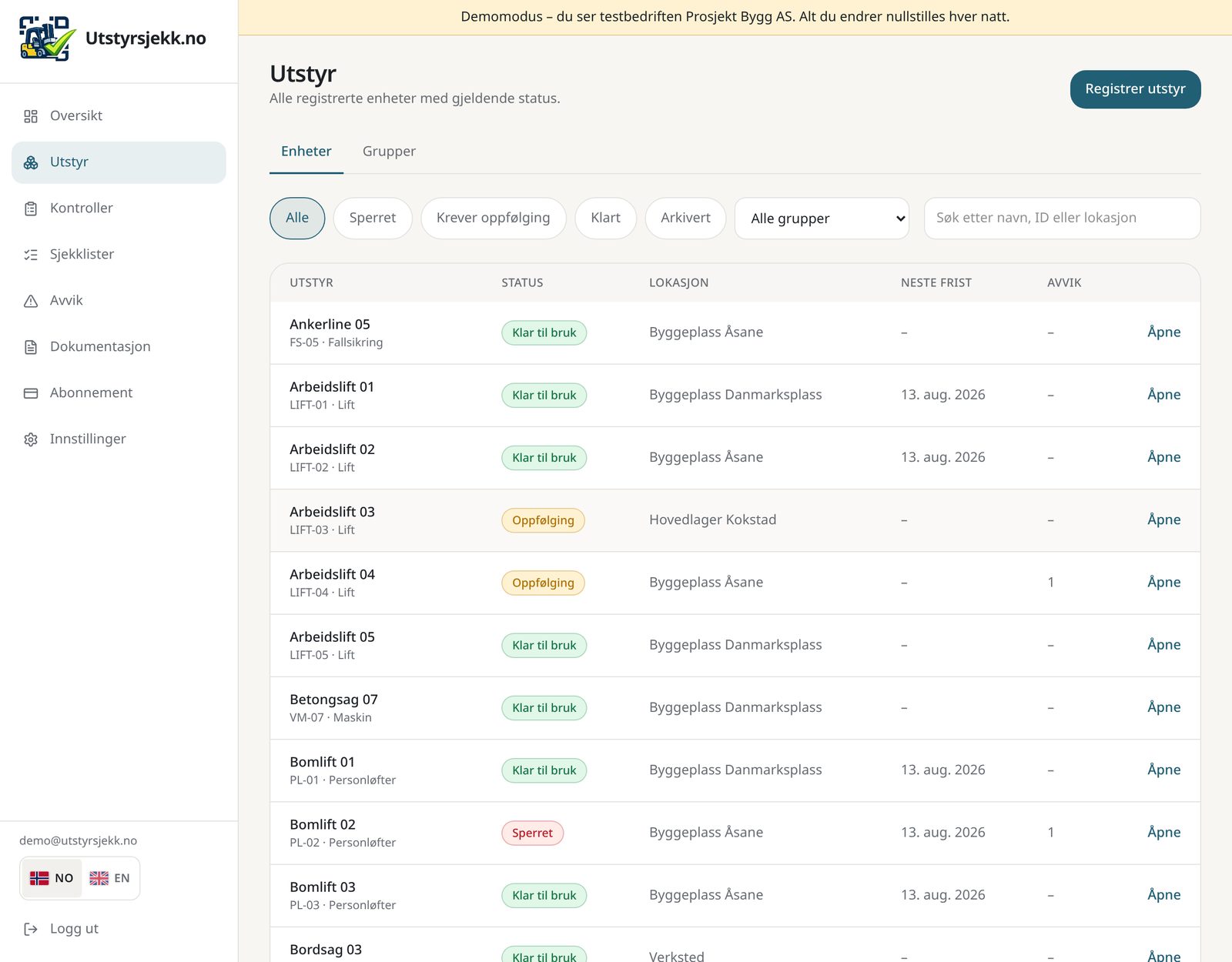1232x962 pixels.
Task: Click the Sjekklister checklist icon
Action: click(31, 255)
